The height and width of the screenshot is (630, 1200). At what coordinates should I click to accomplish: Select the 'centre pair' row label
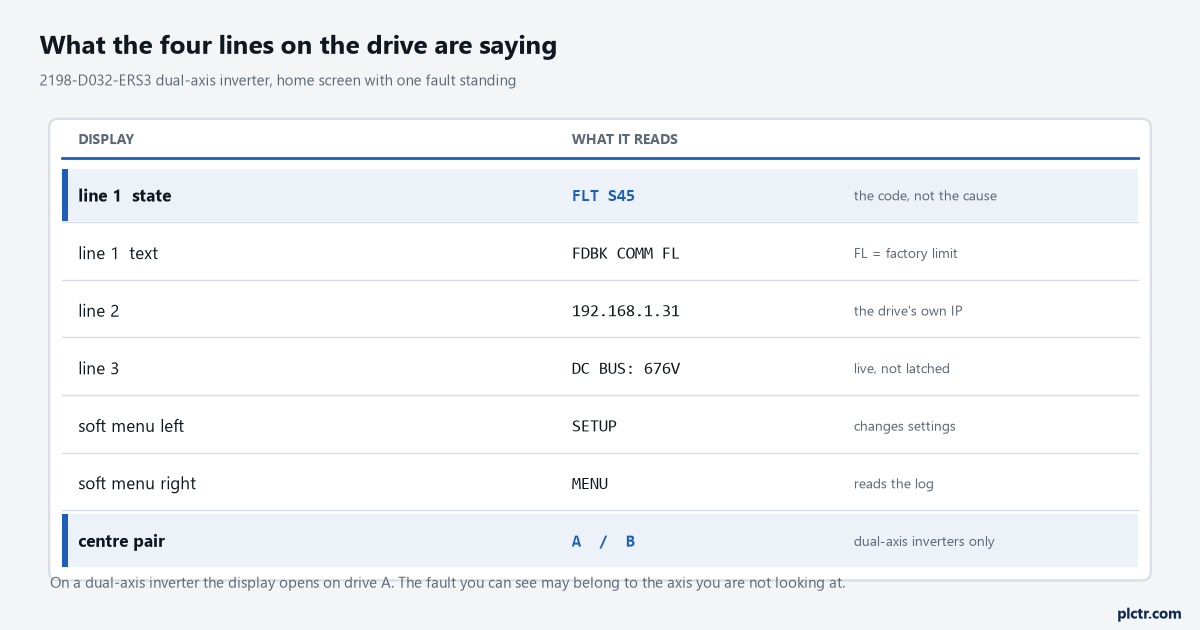click(x=121, y=541)
